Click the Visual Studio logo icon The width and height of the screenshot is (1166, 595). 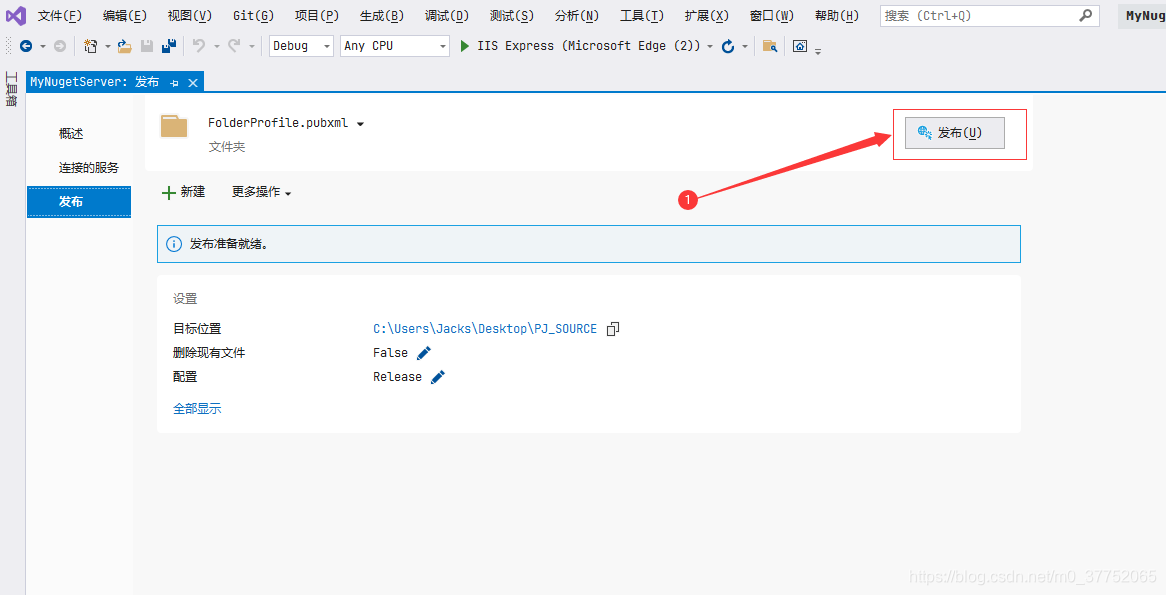tap(16, 16)
